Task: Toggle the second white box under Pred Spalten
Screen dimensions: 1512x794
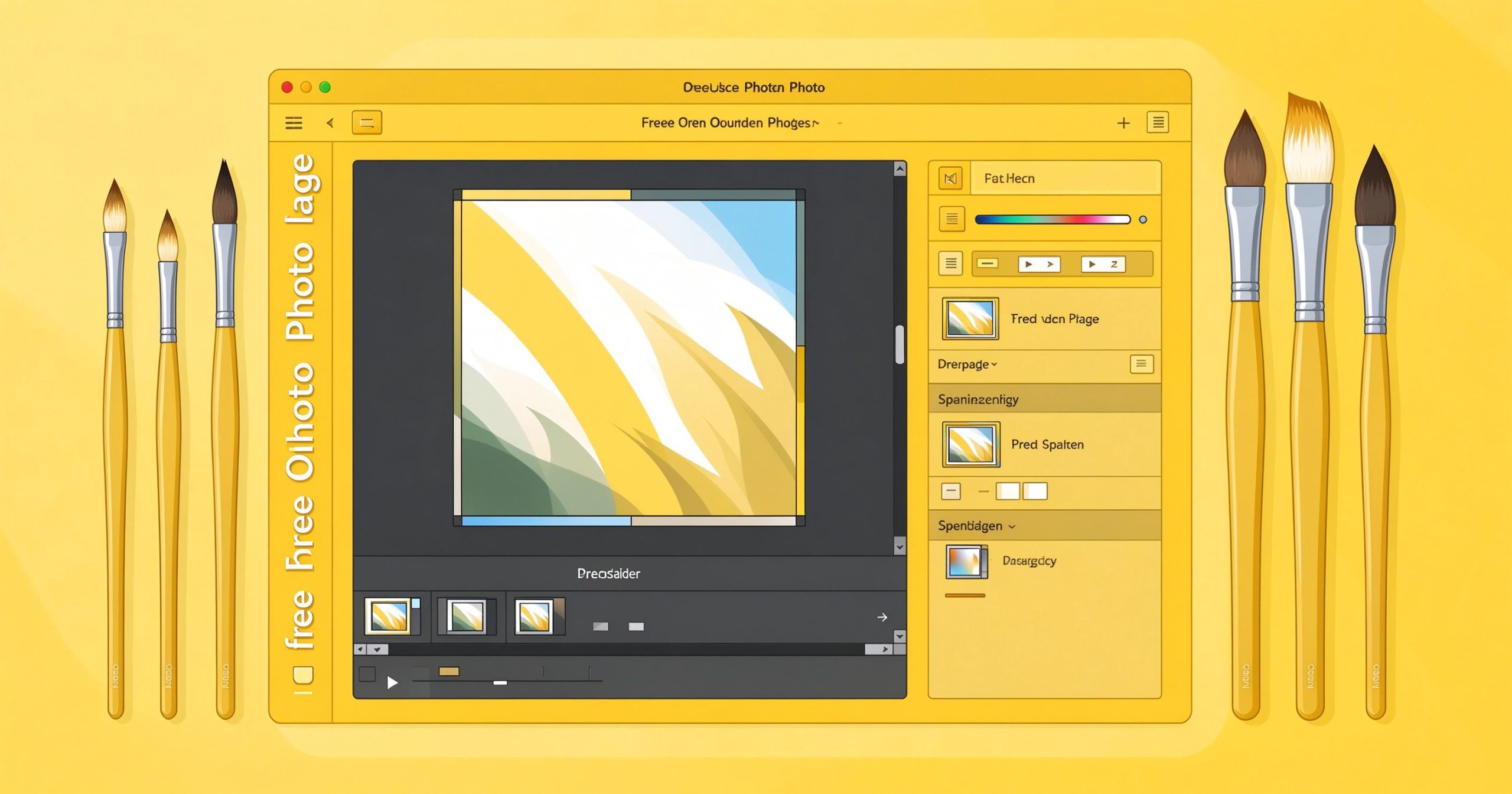Action: [1035, 491]
